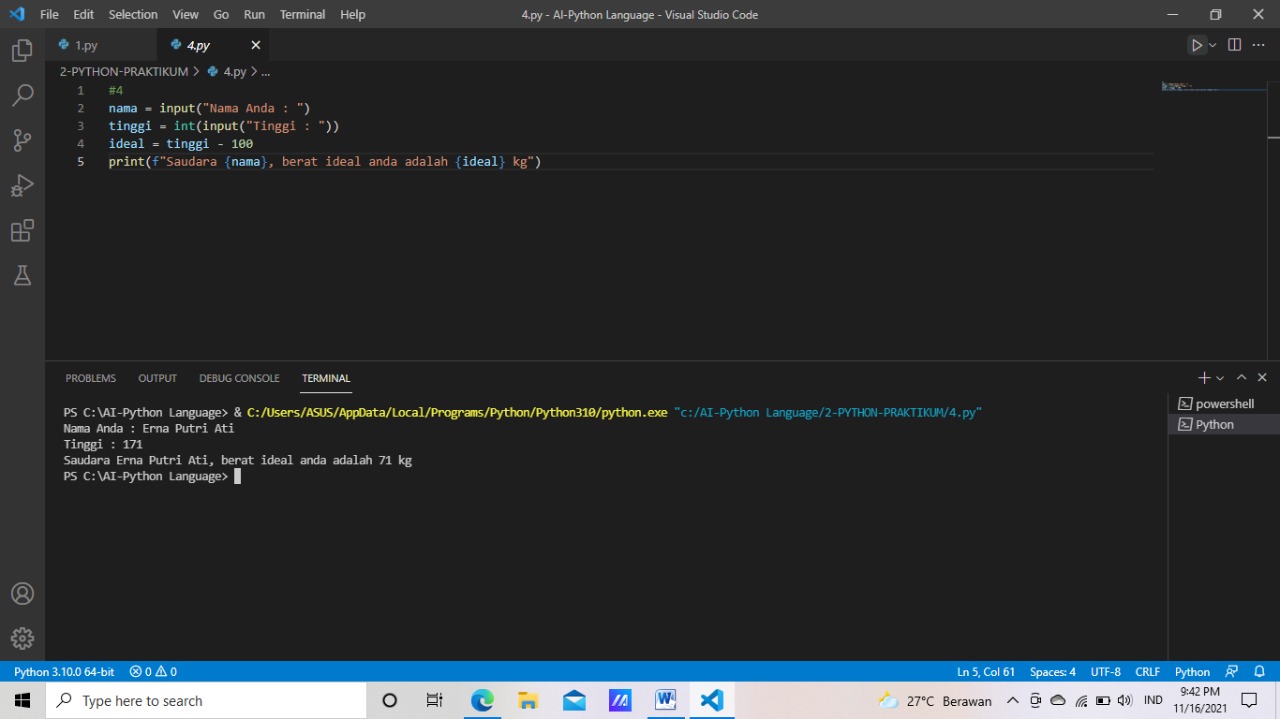Select the Source Control icon

coord(22,140)
